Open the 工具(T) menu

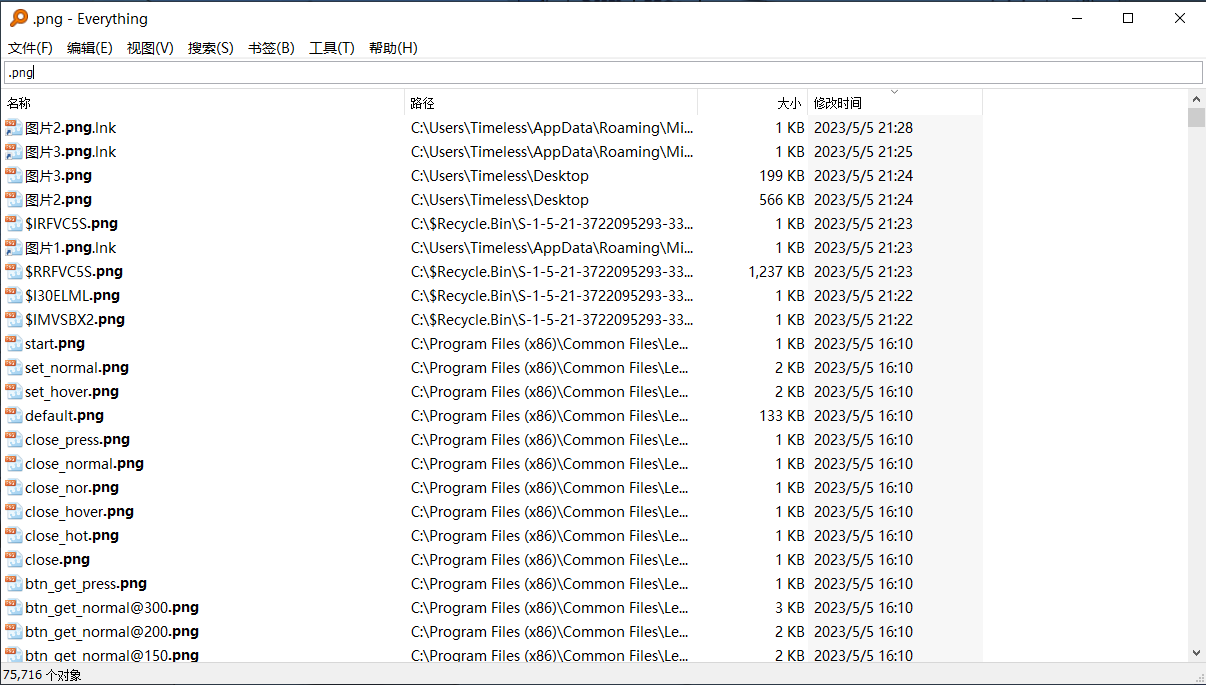332,48
